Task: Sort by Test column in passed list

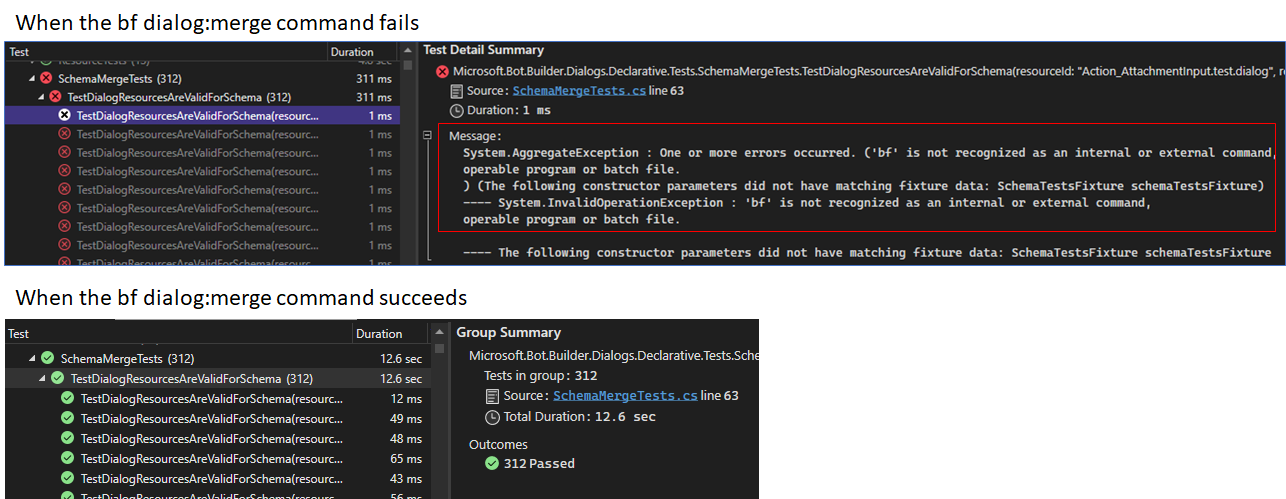Action: tap(179, 334)
